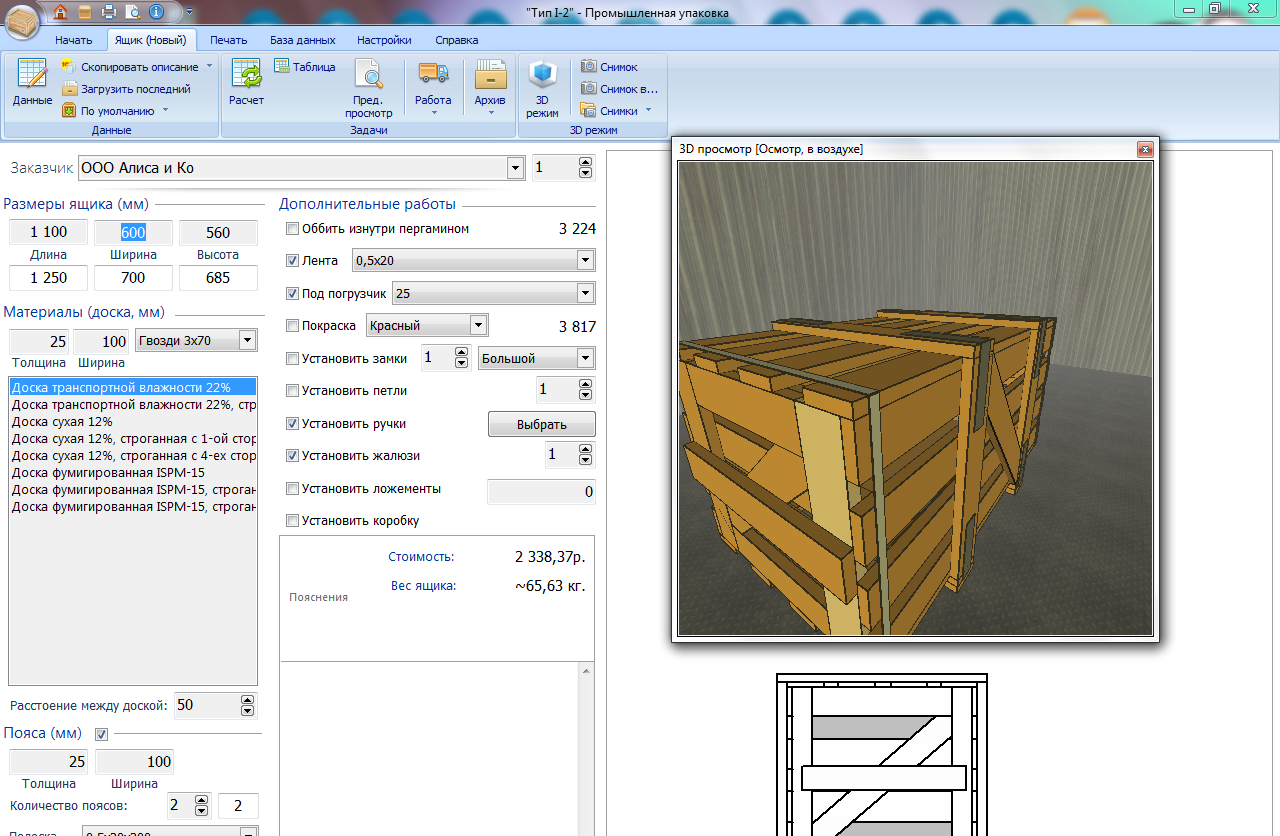Click the blue info icon in quick access toolbar
Viewport: 1280px width, 836px height.
coord(156,13)
